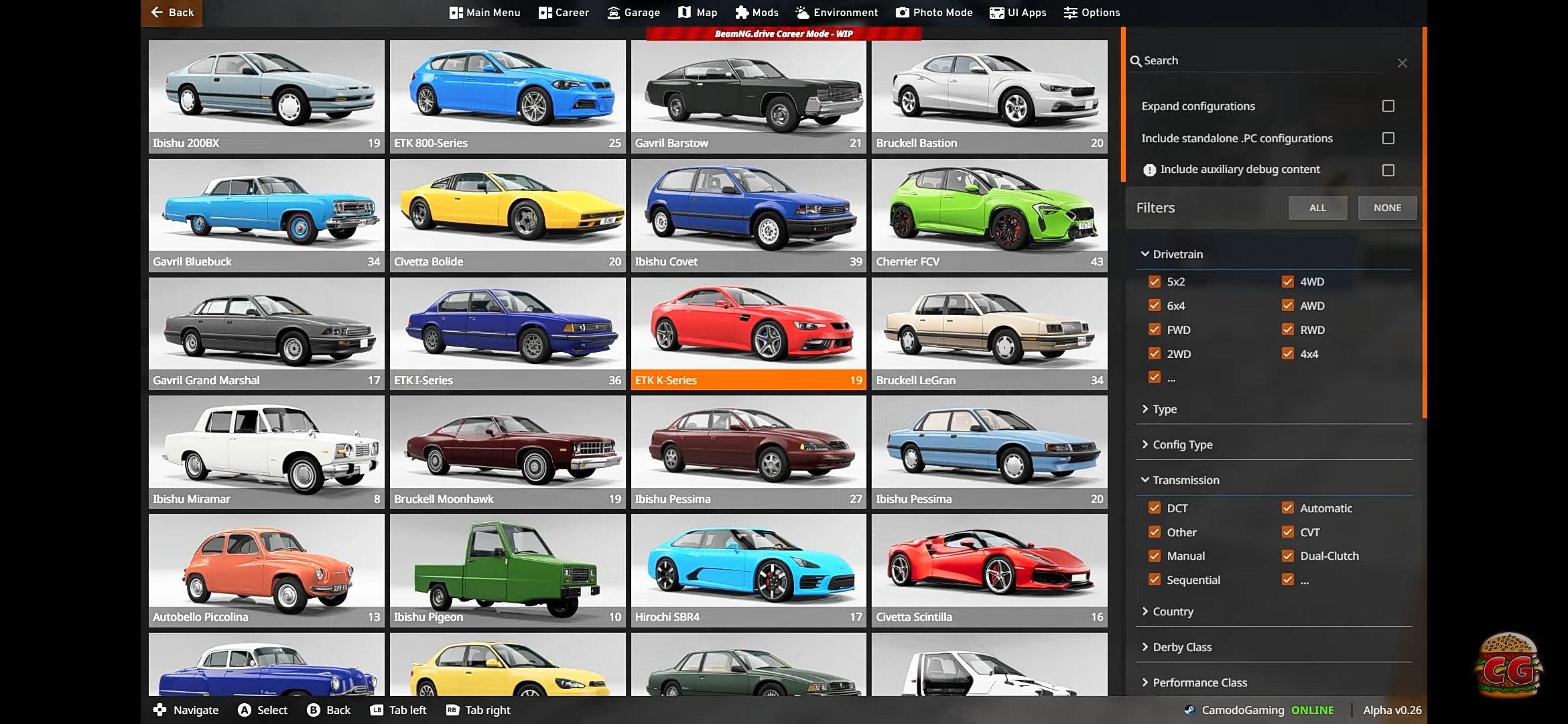Viewport: 1568px width, 724px height.
Task: Click the Mods puzzle piece icon
Action: coord(742,13)
